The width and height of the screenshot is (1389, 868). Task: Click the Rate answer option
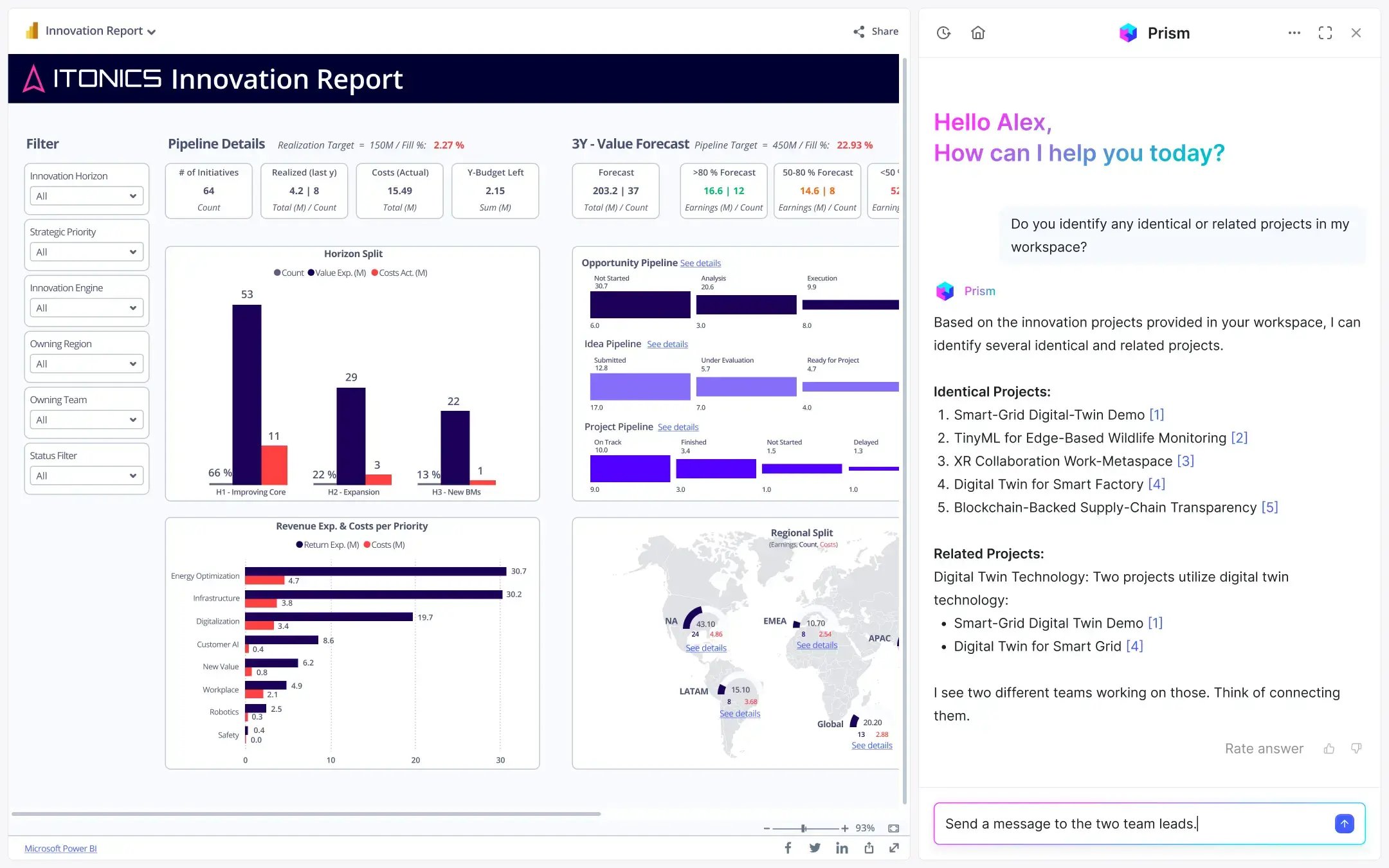pyautogui.click(x=1264, y=748)
